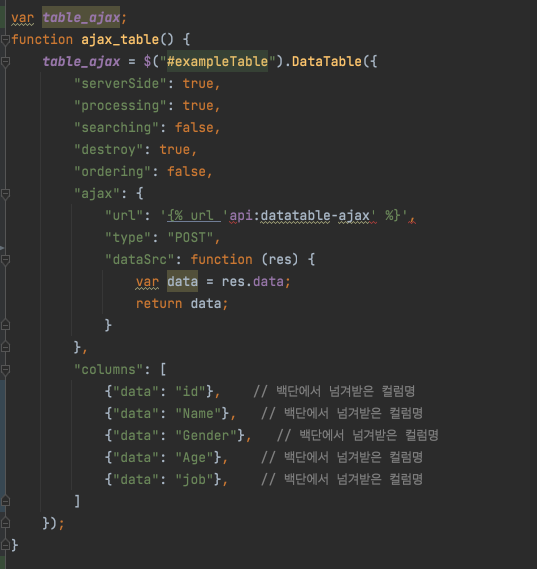Click false value on the ordering line
This screenshot has height=569, width=537.
point(186,171)
